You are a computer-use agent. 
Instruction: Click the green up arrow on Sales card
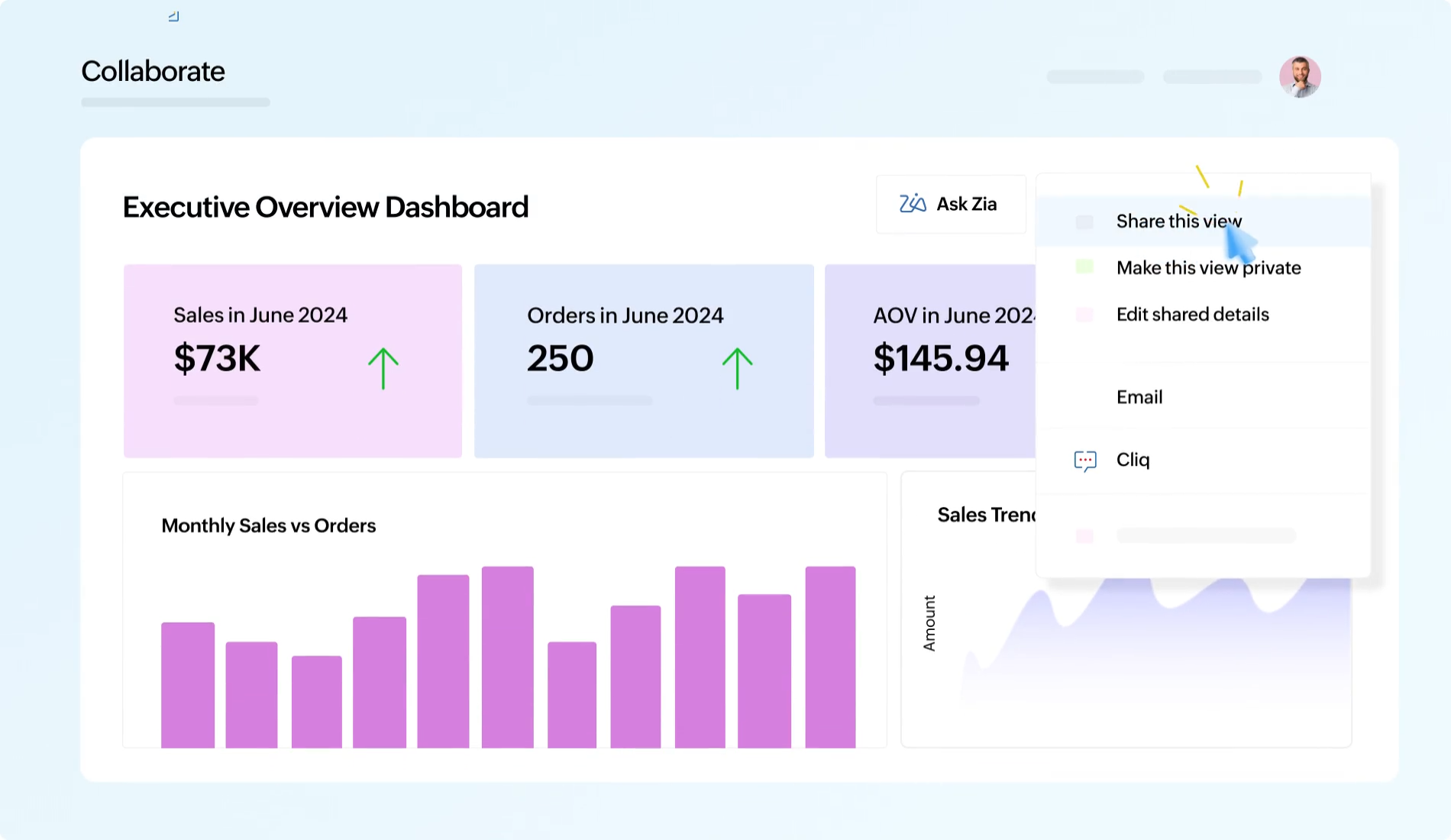click(x=383, y=367)
